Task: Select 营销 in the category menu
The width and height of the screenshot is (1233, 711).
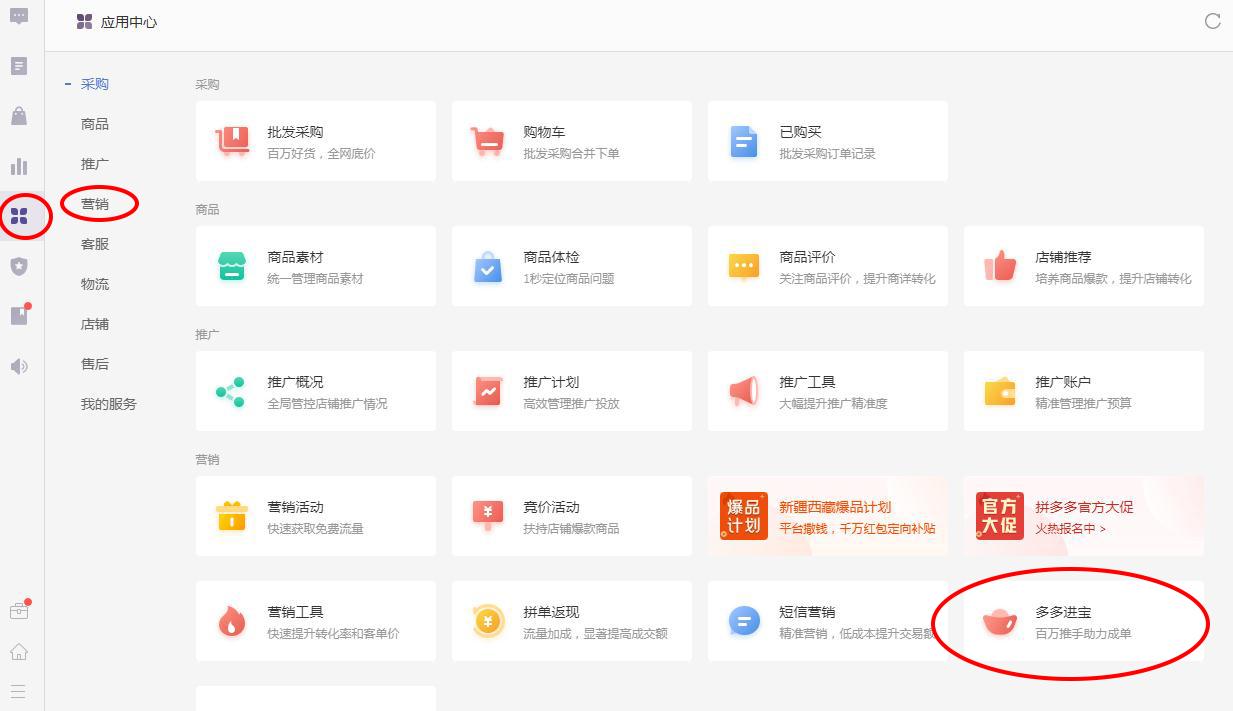Action: (95, 204)
